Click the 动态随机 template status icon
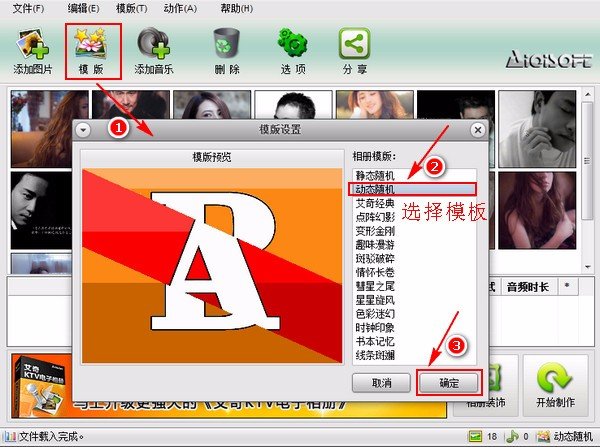Screen dimensions: 600x447 click(543, 436)
